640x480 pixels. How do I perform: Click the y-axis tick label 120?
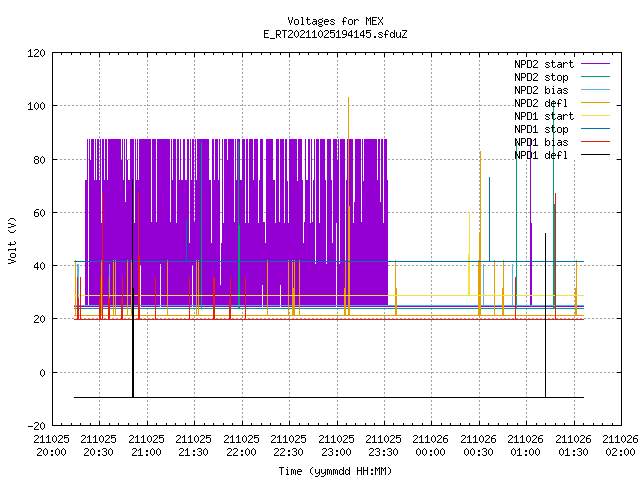click(36, 53)
